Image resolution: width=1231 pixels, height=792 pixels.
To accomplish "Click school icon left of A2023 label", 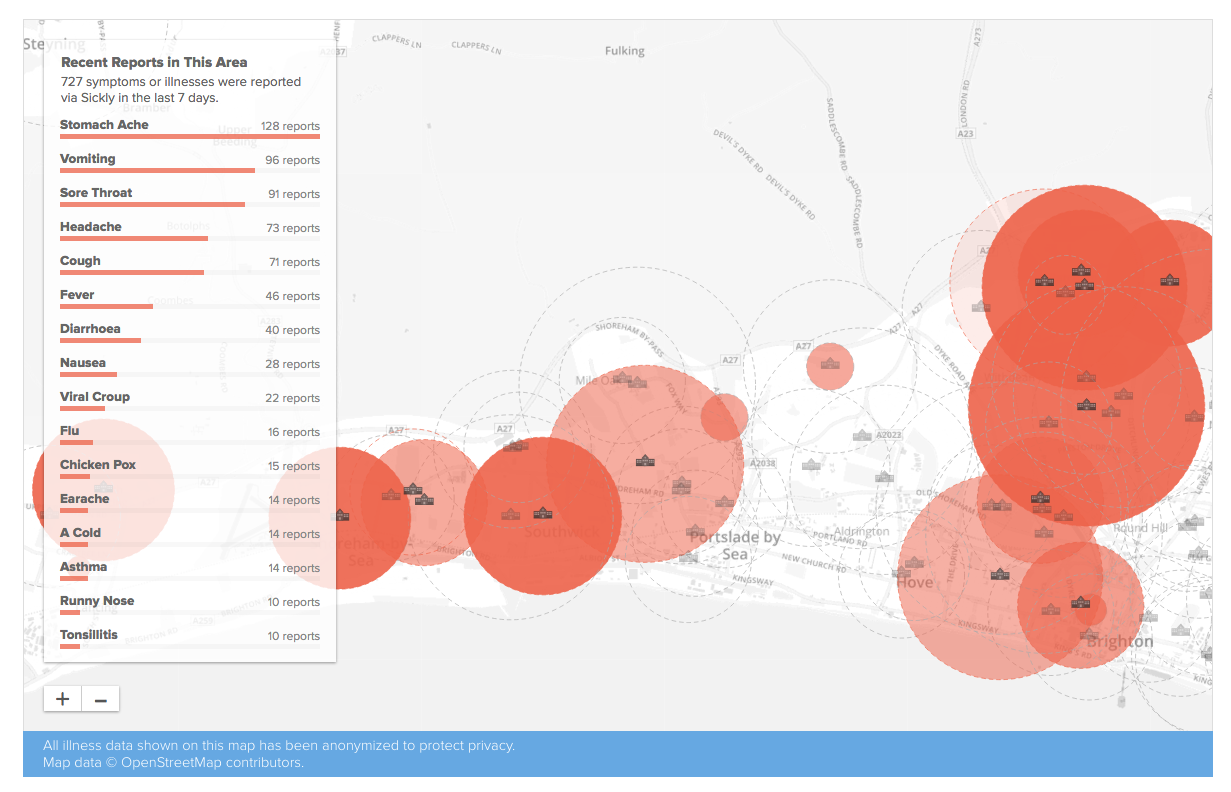I will (862, 435).
